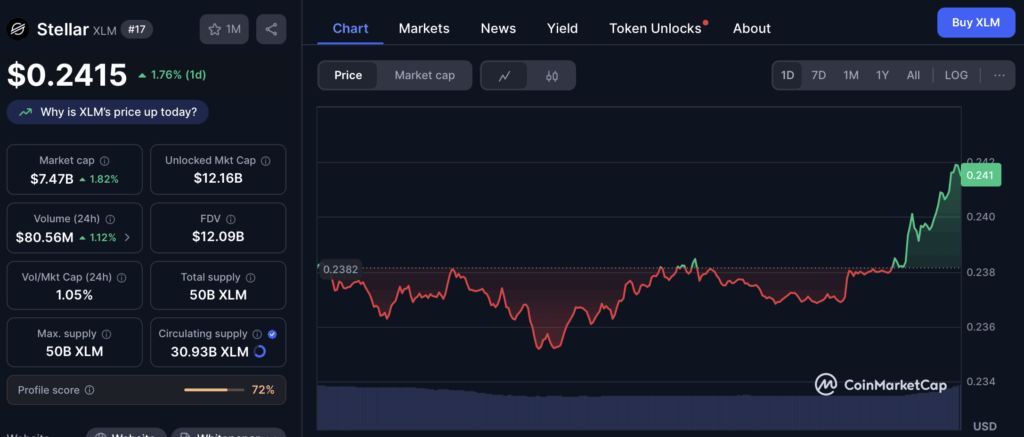Open Unlocked Mkt Cap info icon

[x=266, y=161]
